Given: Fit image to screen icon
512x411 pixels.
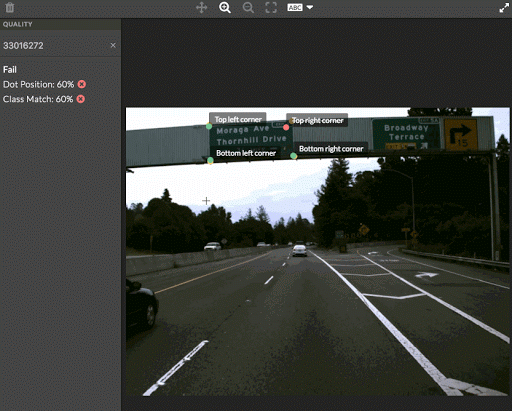Looking at the screenshot, I should click(x=271, y=7).
